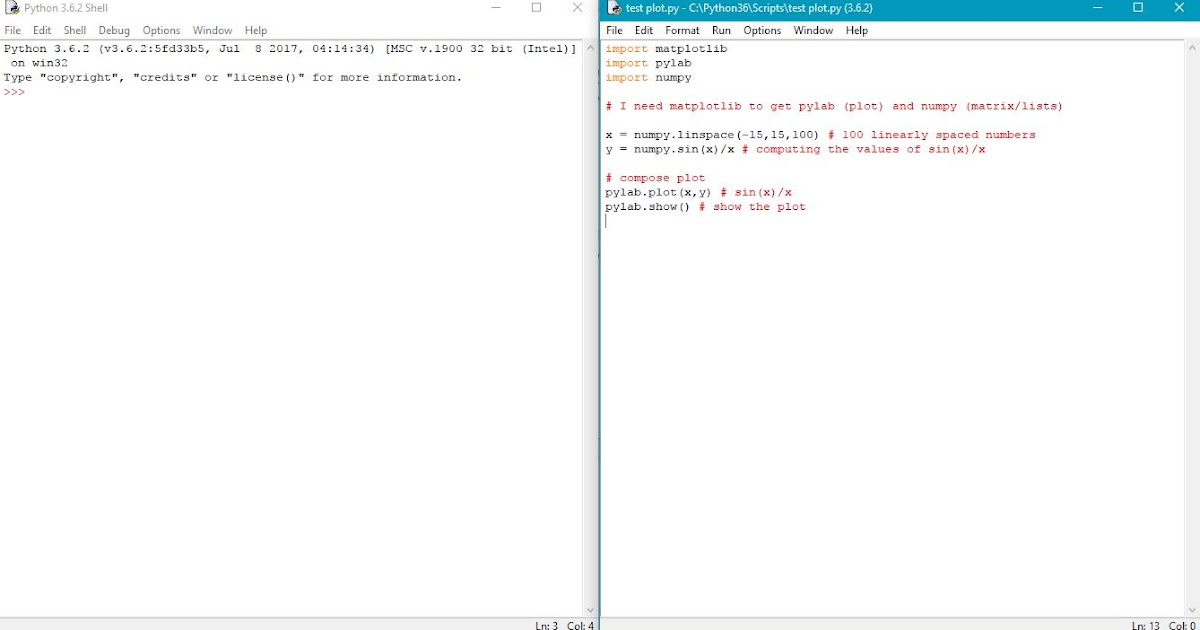Open the Run menu
Screen dimensions: 1200x630
click(x=720, y=30)
